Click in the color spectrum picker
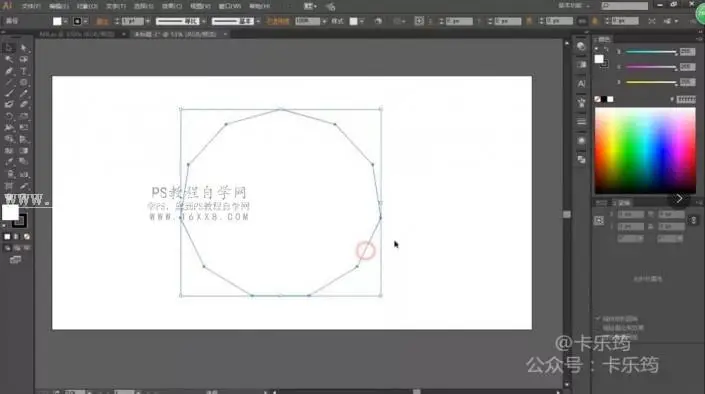The image size is (705, 394). 645,151
